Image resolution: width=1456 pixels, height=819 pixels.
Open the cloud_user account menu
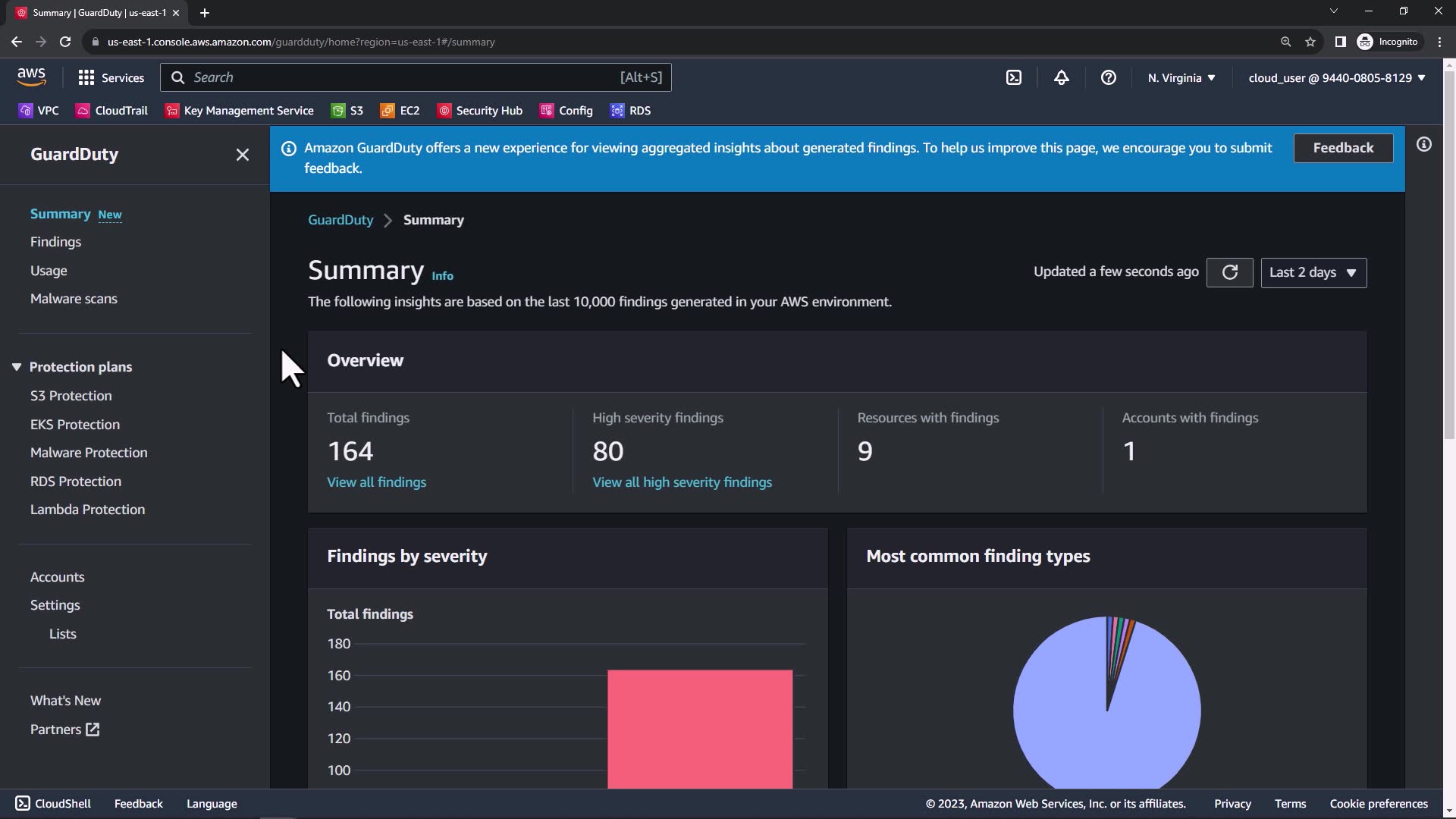1336,77
